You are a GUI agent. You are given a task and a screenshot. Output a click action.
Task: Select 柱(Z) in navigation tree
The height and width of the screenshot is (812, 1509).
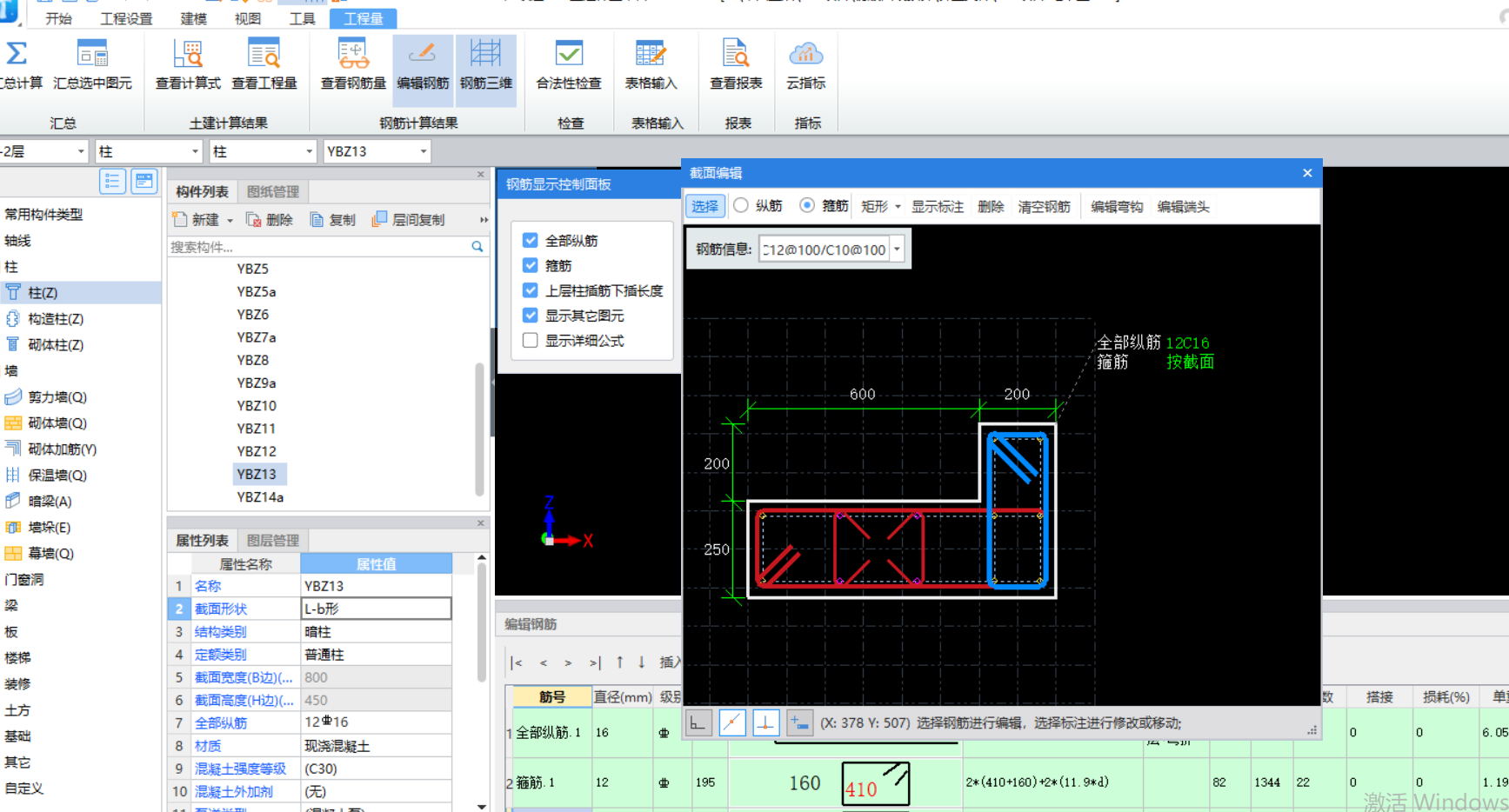pos(80,293)
